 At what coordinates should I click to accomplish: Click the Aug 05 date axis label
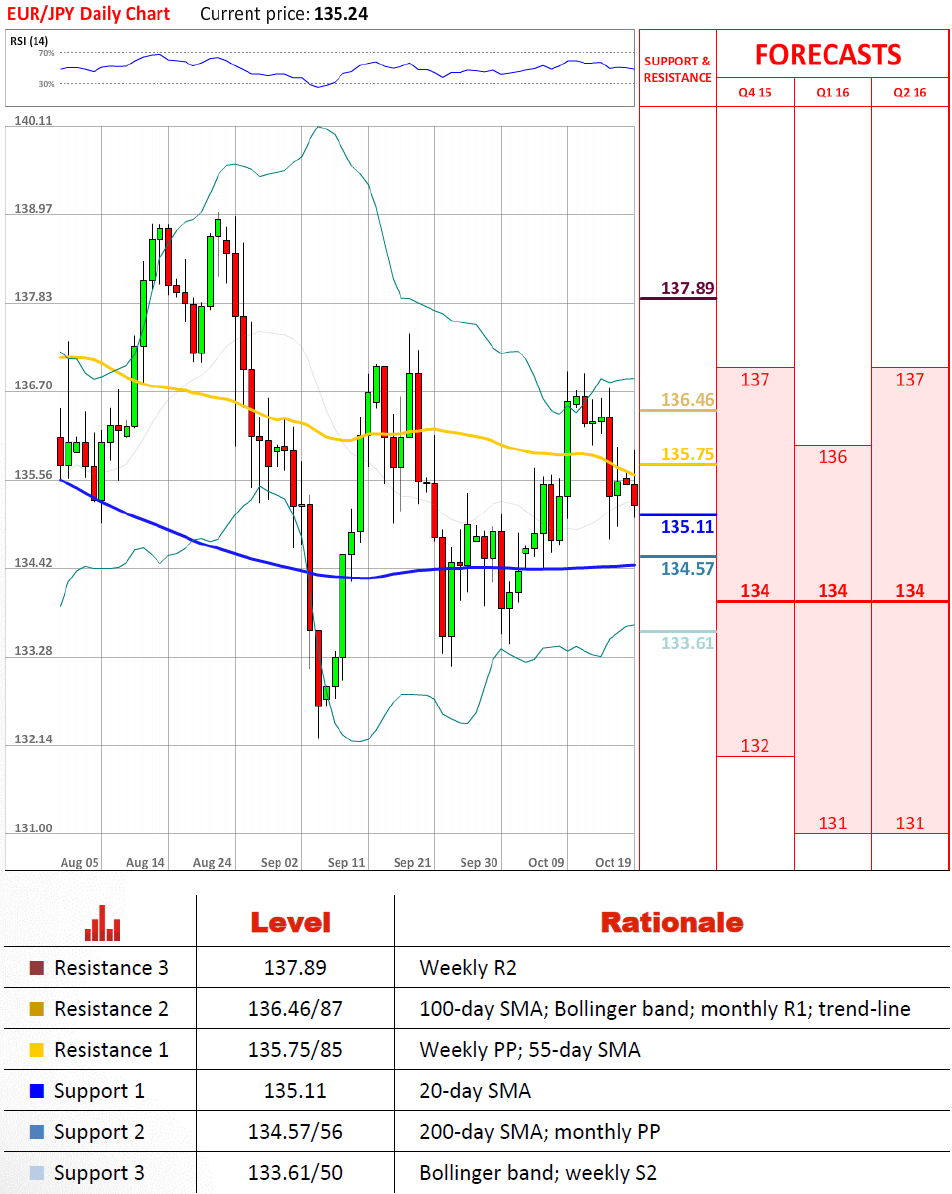79,863
